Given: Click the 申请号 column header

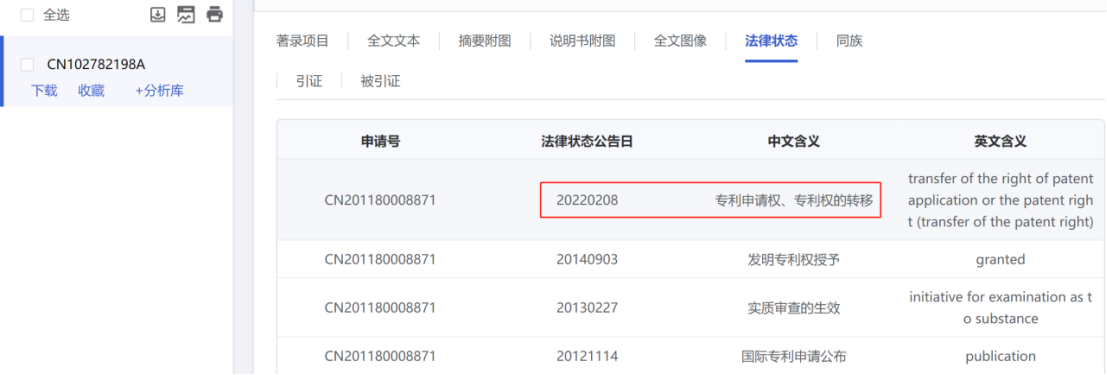Looking at the screenshot, I should coord(381,141).
